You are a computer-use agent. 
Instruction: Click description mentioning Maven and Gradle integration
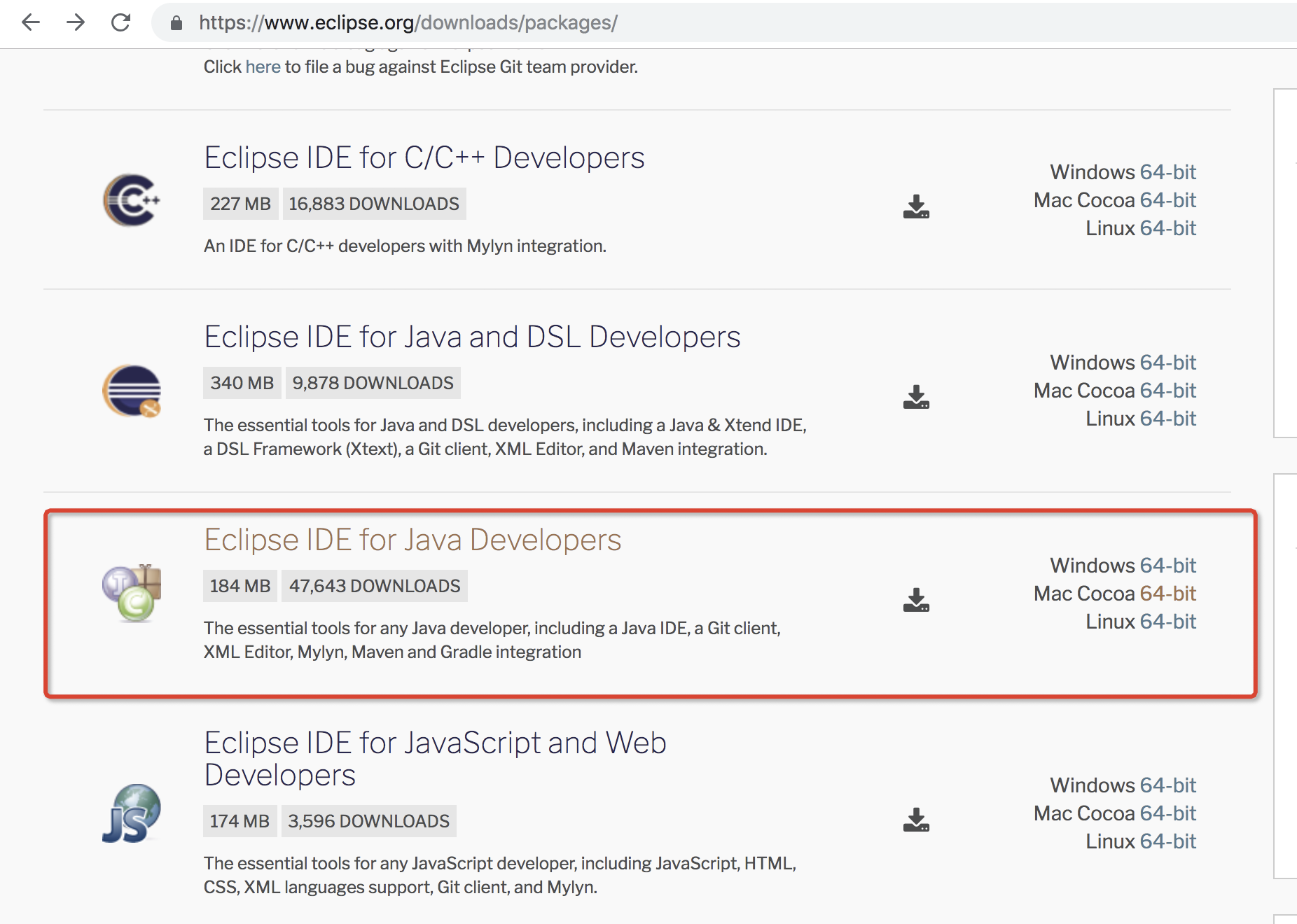[x=492, y=640]
